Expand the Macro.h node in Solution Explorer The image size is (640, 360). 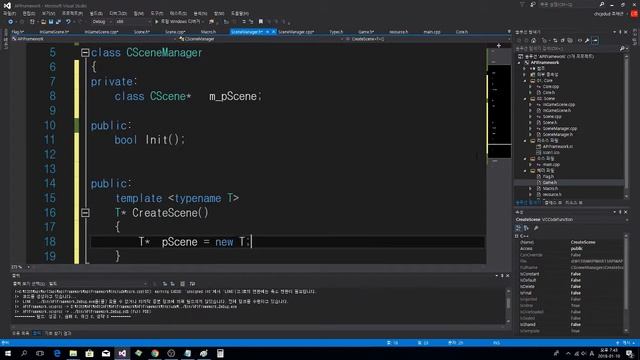coord(531,189)
